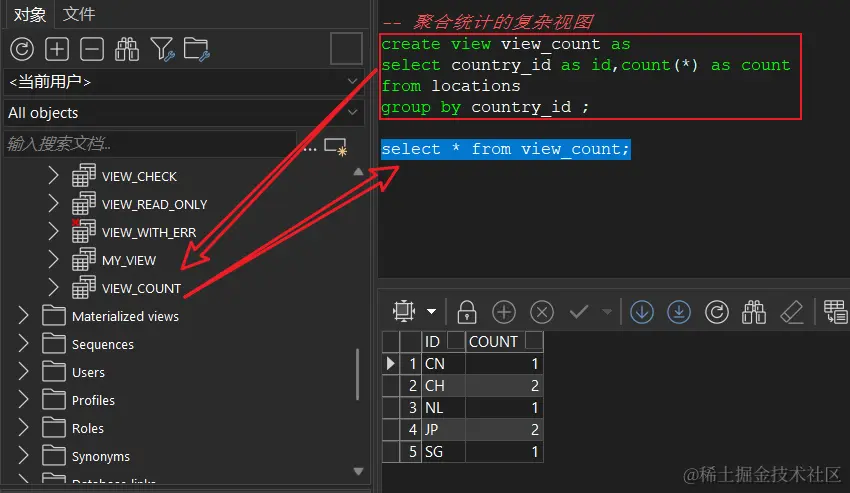850x493 pixels.
Task: Click the object tree scrollbar thumb
Action: (358, 374)
